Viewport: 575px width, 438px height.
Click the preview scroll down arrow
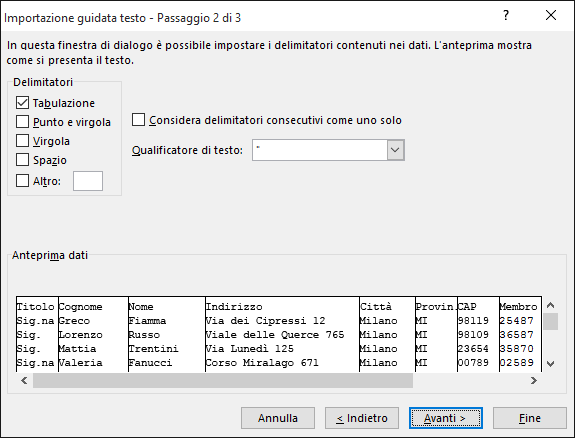pyautogui.click(x=550, y=364)
